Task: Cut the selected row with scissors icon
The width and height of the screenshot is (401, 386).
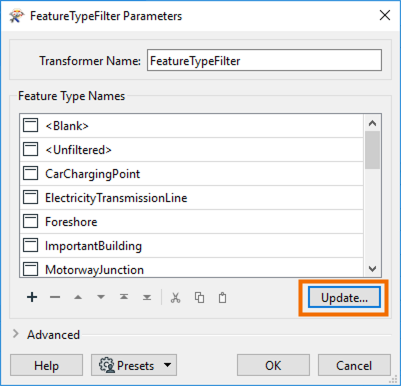Action: [x=175, y=297]
